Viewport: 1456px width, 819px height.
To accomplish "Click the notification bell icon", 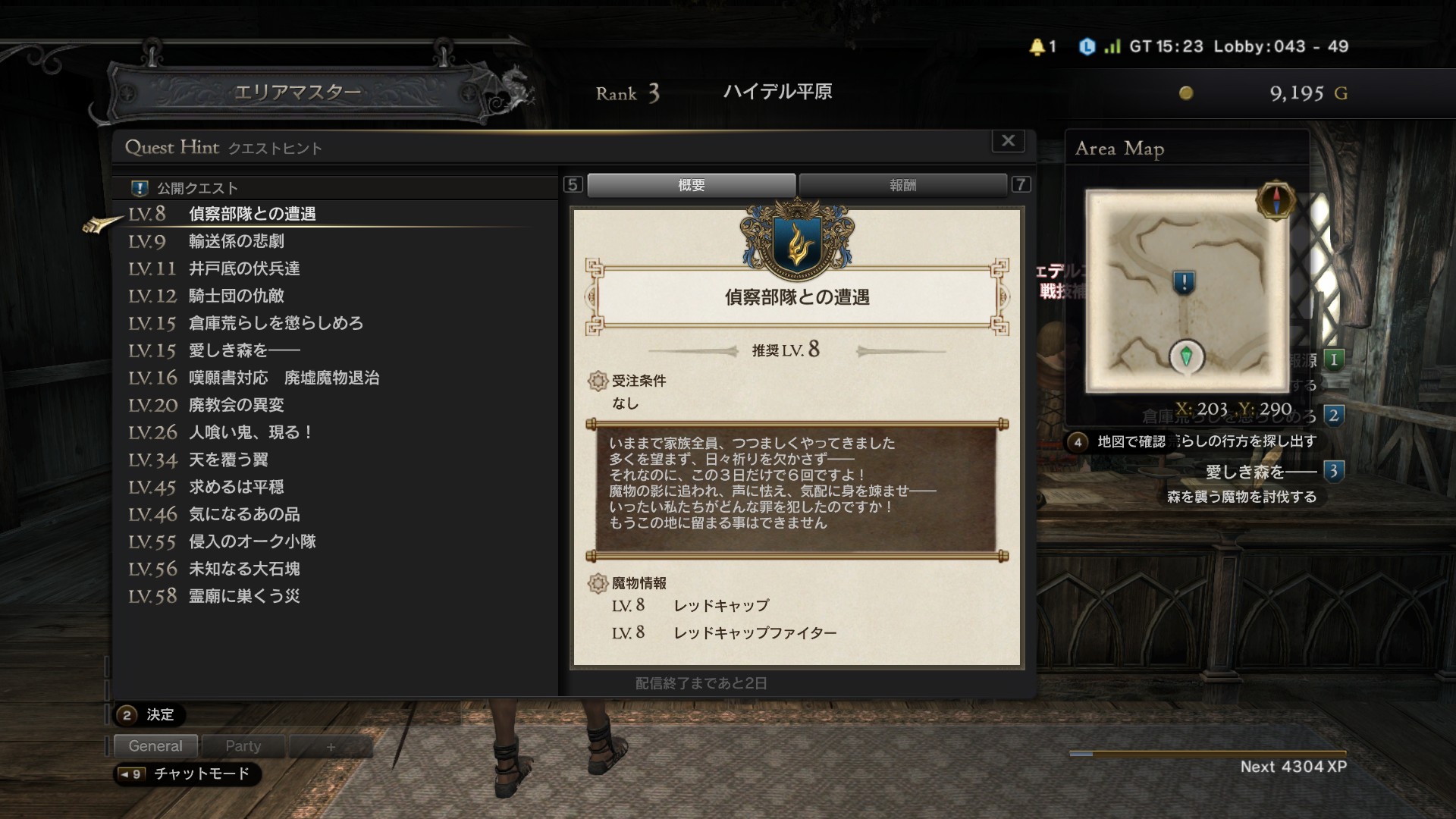I will tap(1037, 47).
